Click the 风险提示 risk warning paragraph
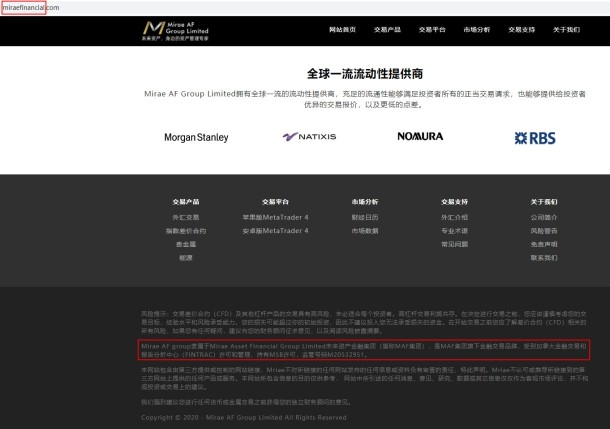The width and height of the screenshot is (610, 429). click(x=364, y=322)
